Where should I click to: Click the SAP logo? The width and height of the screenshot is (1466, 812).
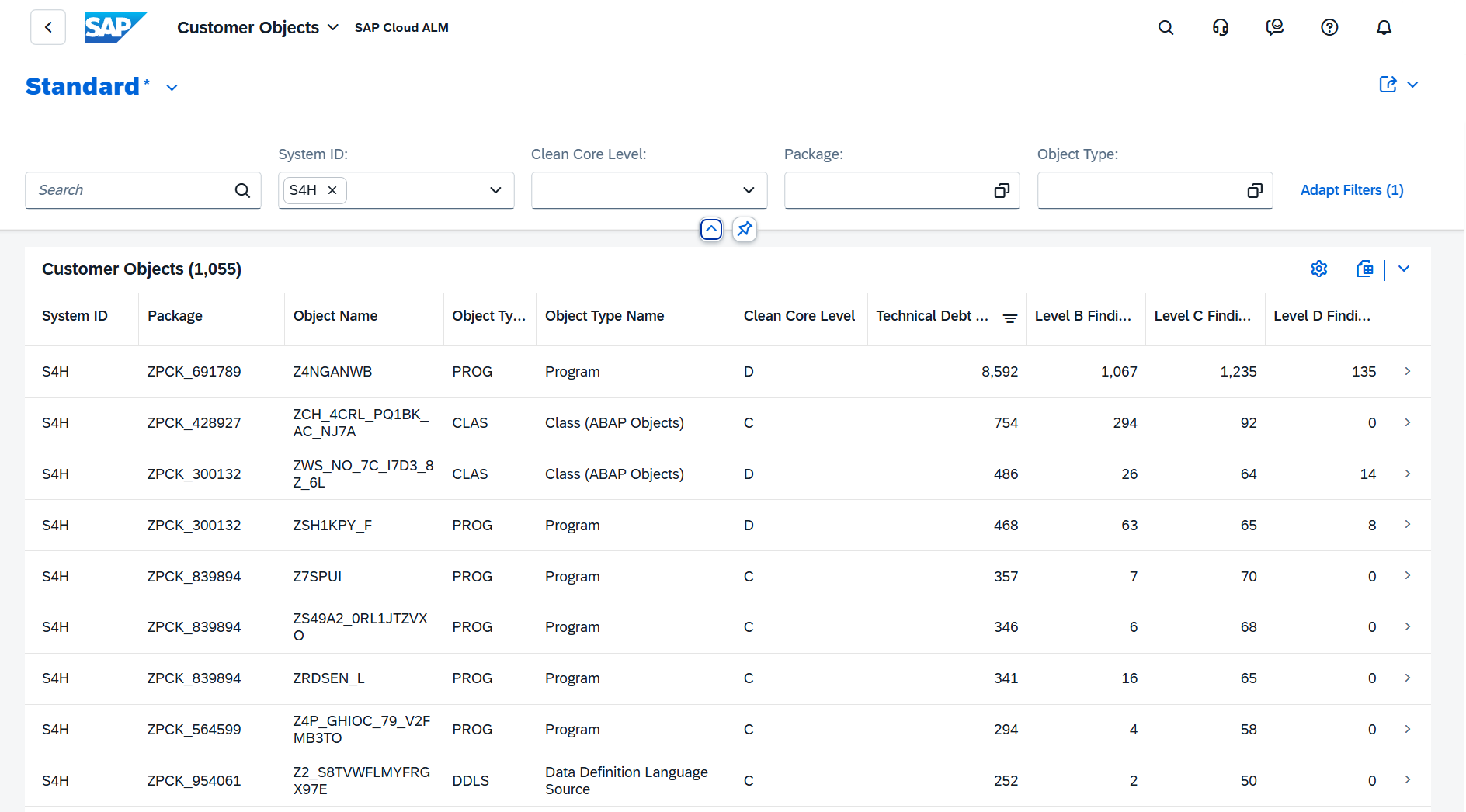[115, 28]
